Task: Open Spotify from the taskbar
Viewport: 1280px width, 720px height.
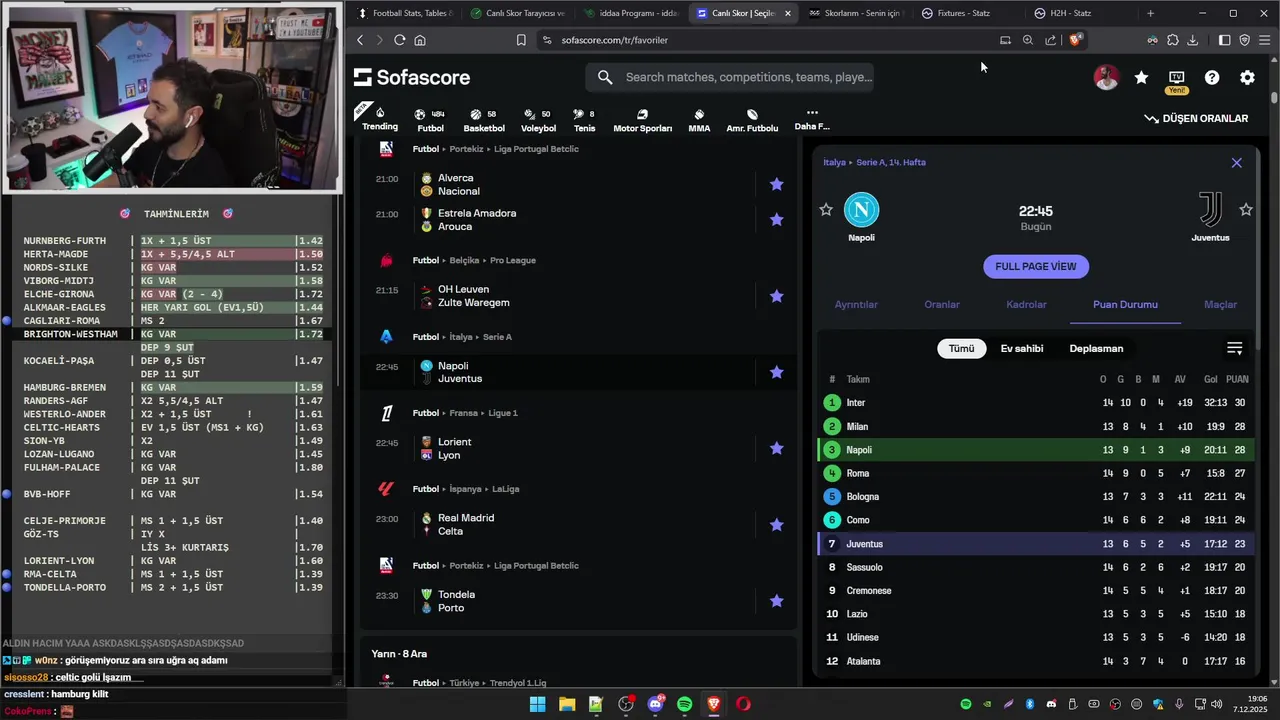Action: 684,704
